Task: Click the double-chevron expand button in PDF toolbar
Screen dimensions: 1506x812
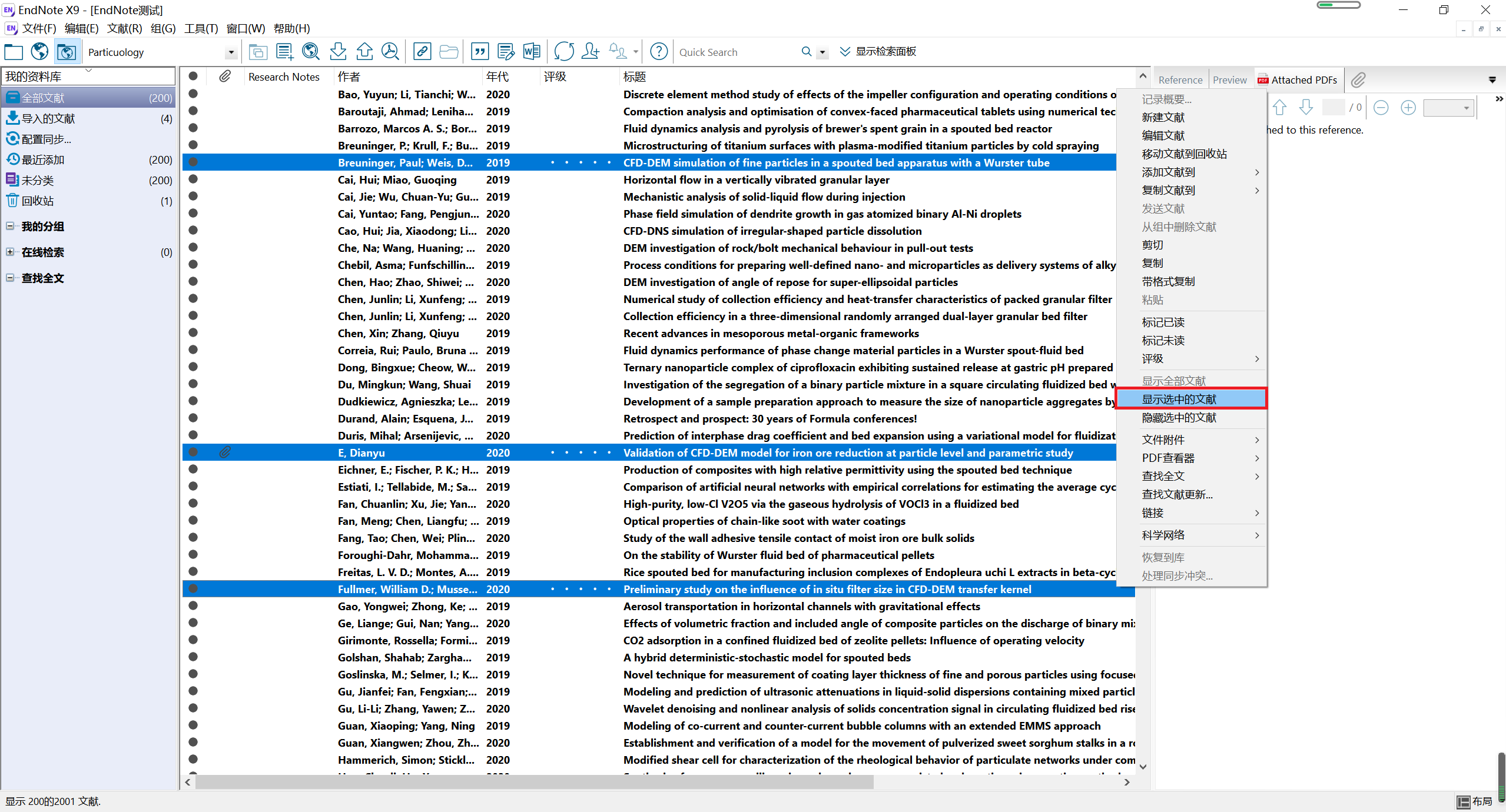Action: pyautogui.click(x=1499, y=99)
